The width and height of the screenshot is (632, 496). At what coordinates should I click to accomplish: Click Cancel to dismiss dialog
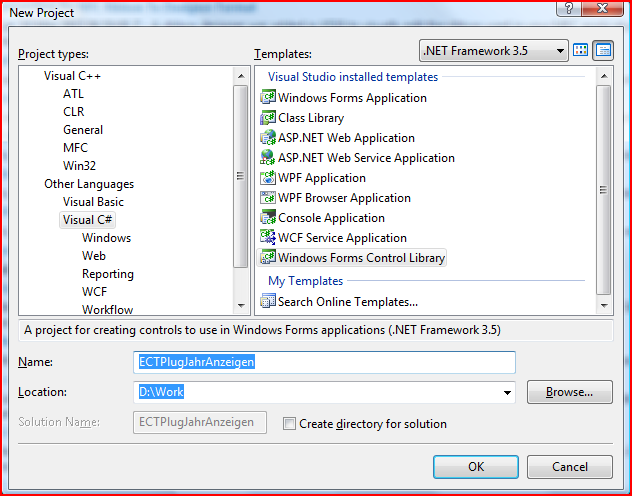[570, 467]
